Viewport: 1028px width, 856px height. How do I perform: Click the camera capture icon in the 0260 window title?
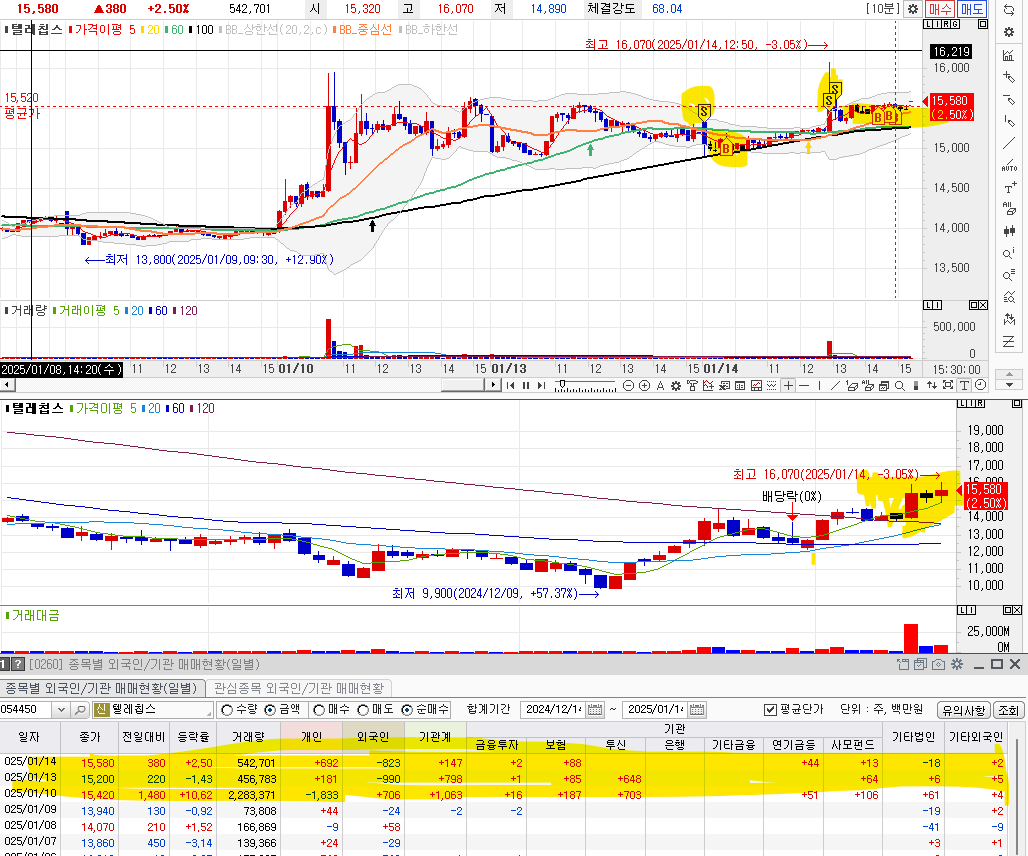click(938, 665)
